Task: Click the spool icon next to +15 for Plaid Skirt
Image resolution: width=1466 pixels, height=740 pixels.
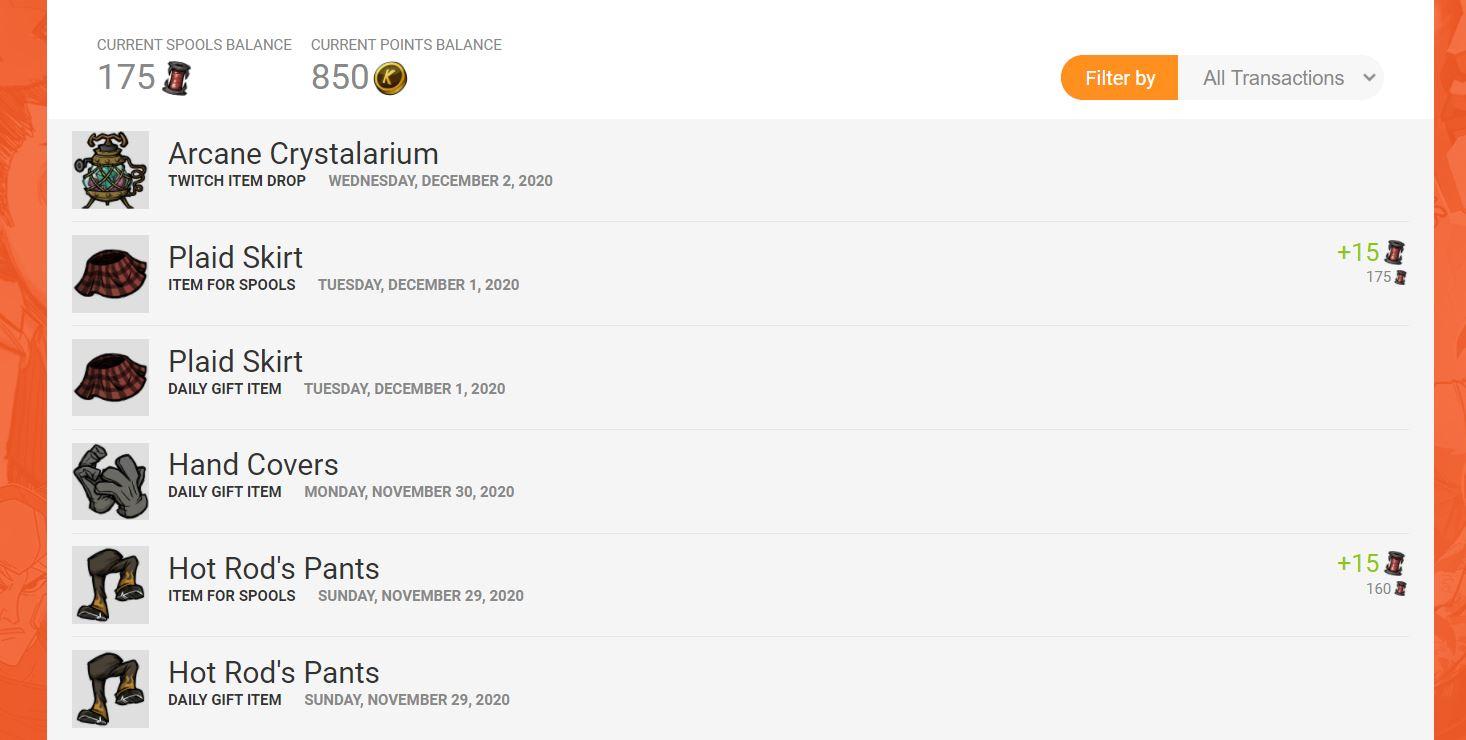Action: 1395,252
